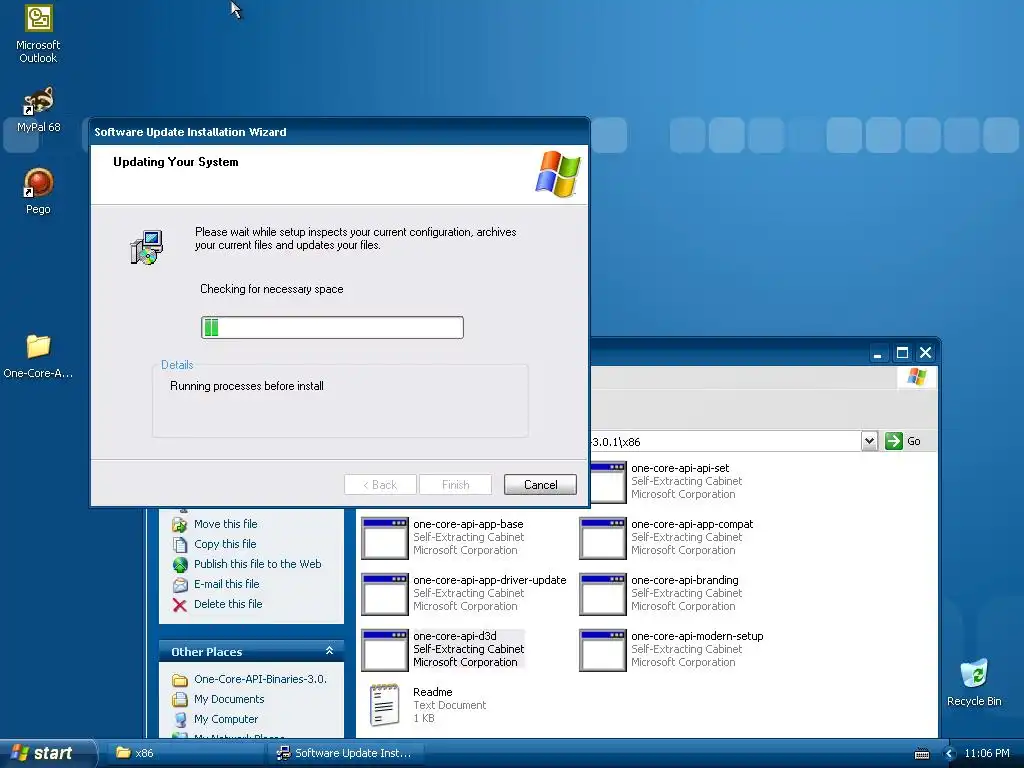Select the one-core-api-api-set file icon

click(x=607, y=482)
